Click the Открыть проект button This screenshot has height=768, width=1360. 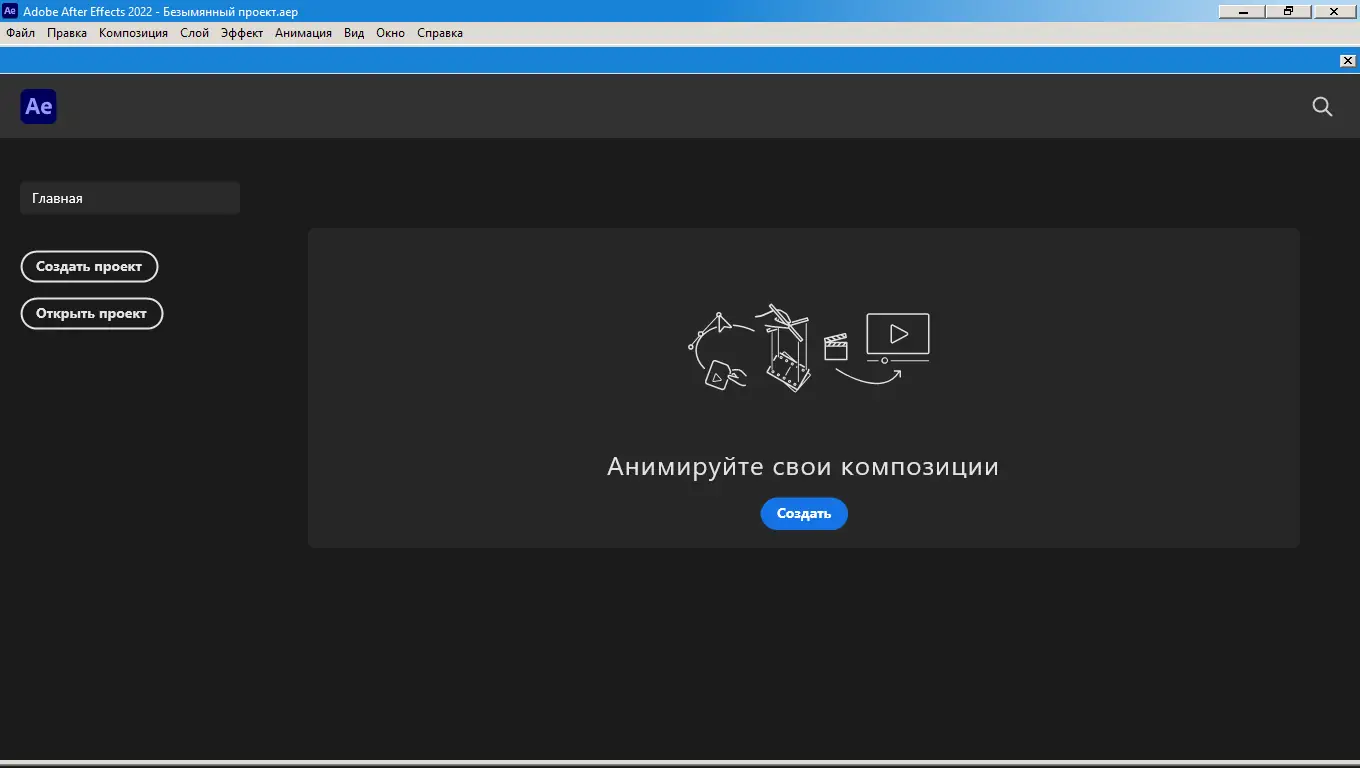[92, 313]
